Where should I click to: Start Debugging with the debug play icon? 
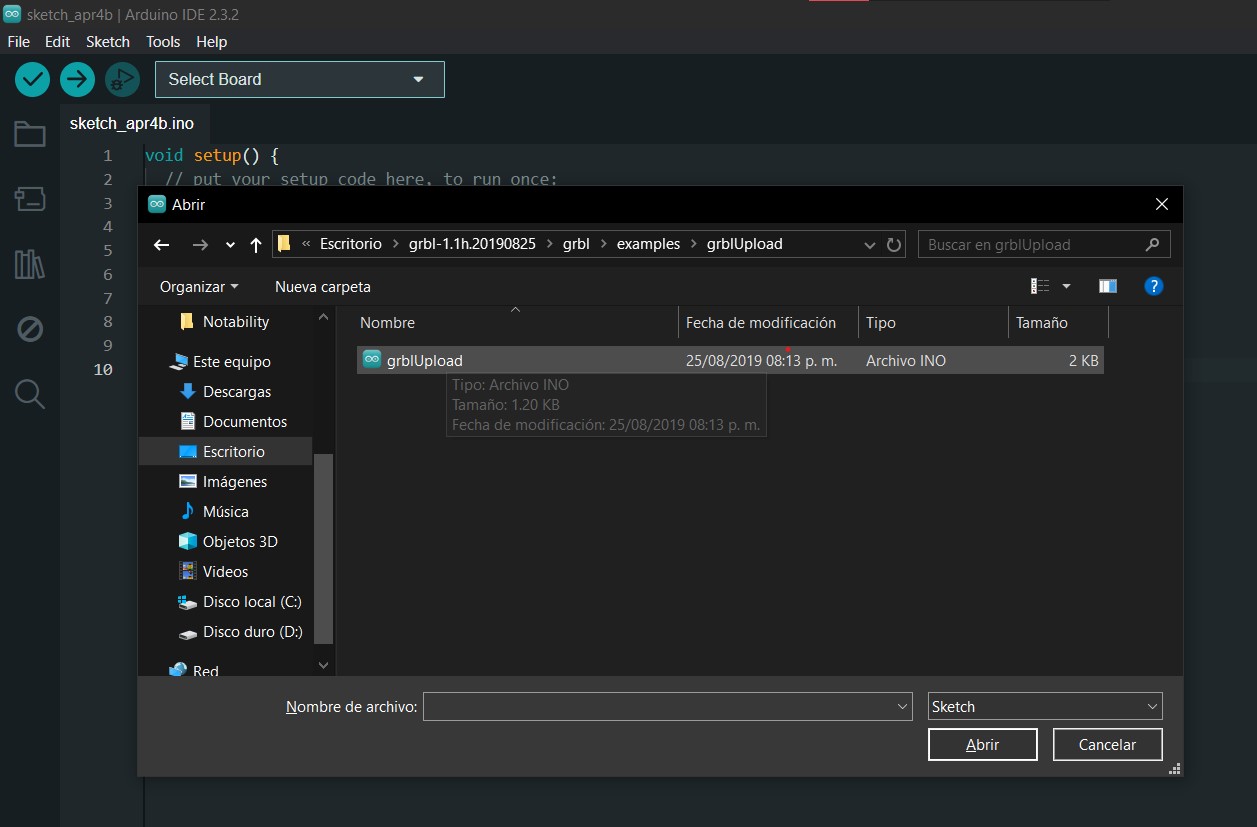[122, 79]
